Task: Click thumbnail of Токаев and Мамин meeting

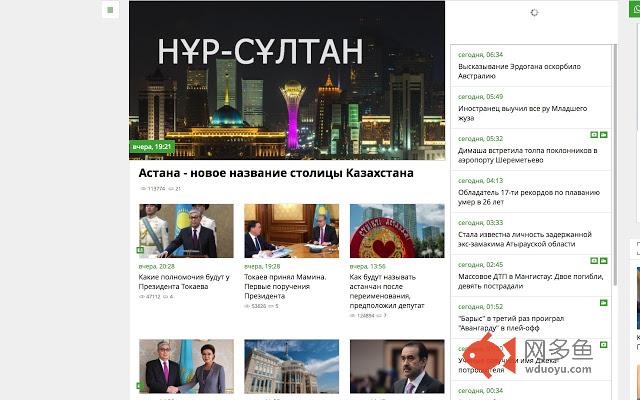Action: [291, 231]
